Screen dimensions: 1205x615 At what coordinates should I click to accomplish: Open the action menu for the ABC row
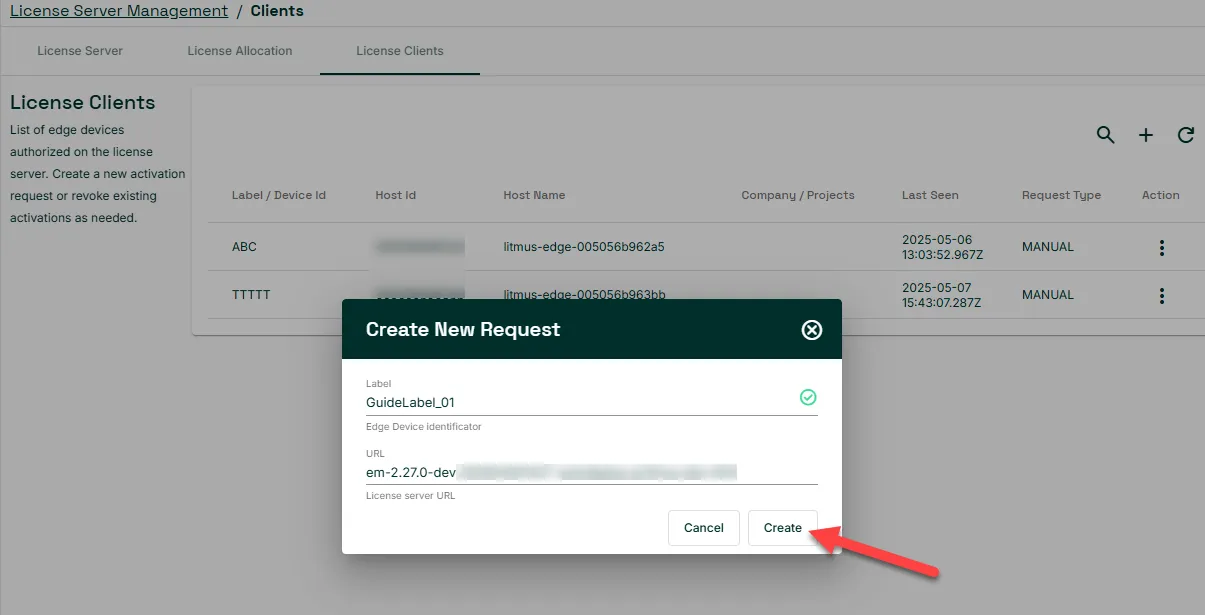(1161, 247)
